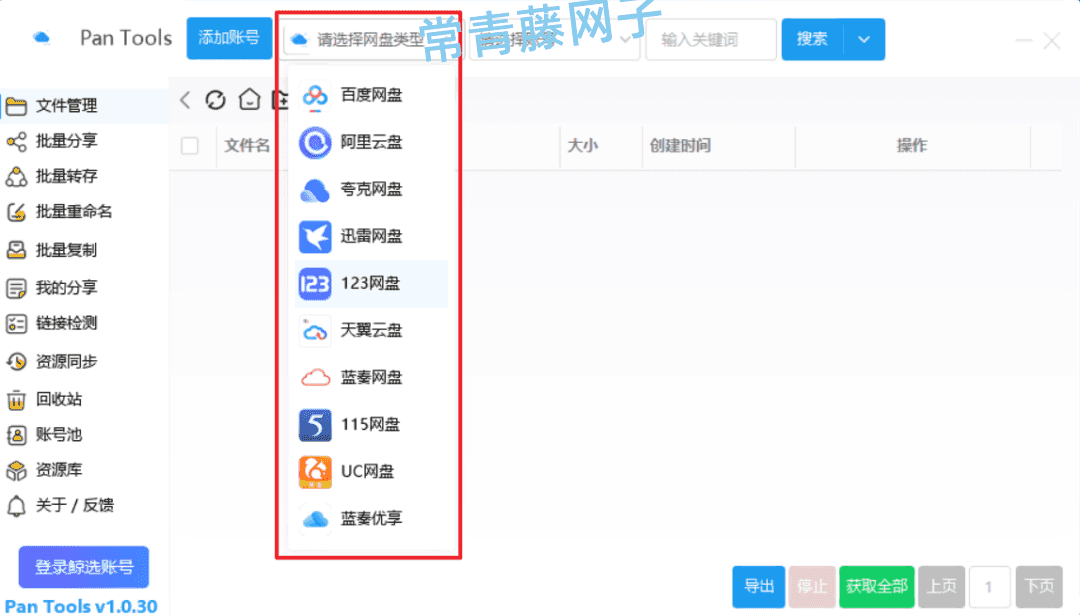Image resolution: width=1080 pixels, height=615 pixels.
Task: Minimize the Pan Tools window
Action: pos(1024,41)
